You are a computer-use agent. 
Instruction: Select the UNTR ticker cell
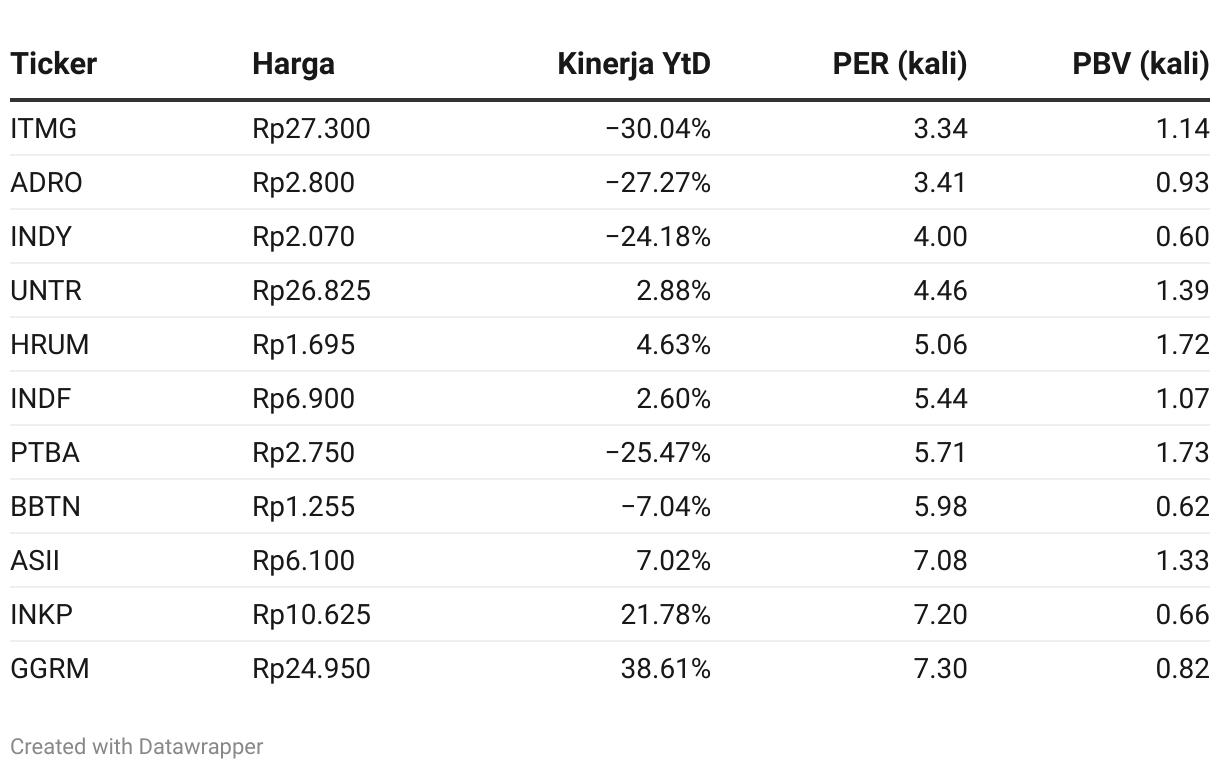pos(46,291)
